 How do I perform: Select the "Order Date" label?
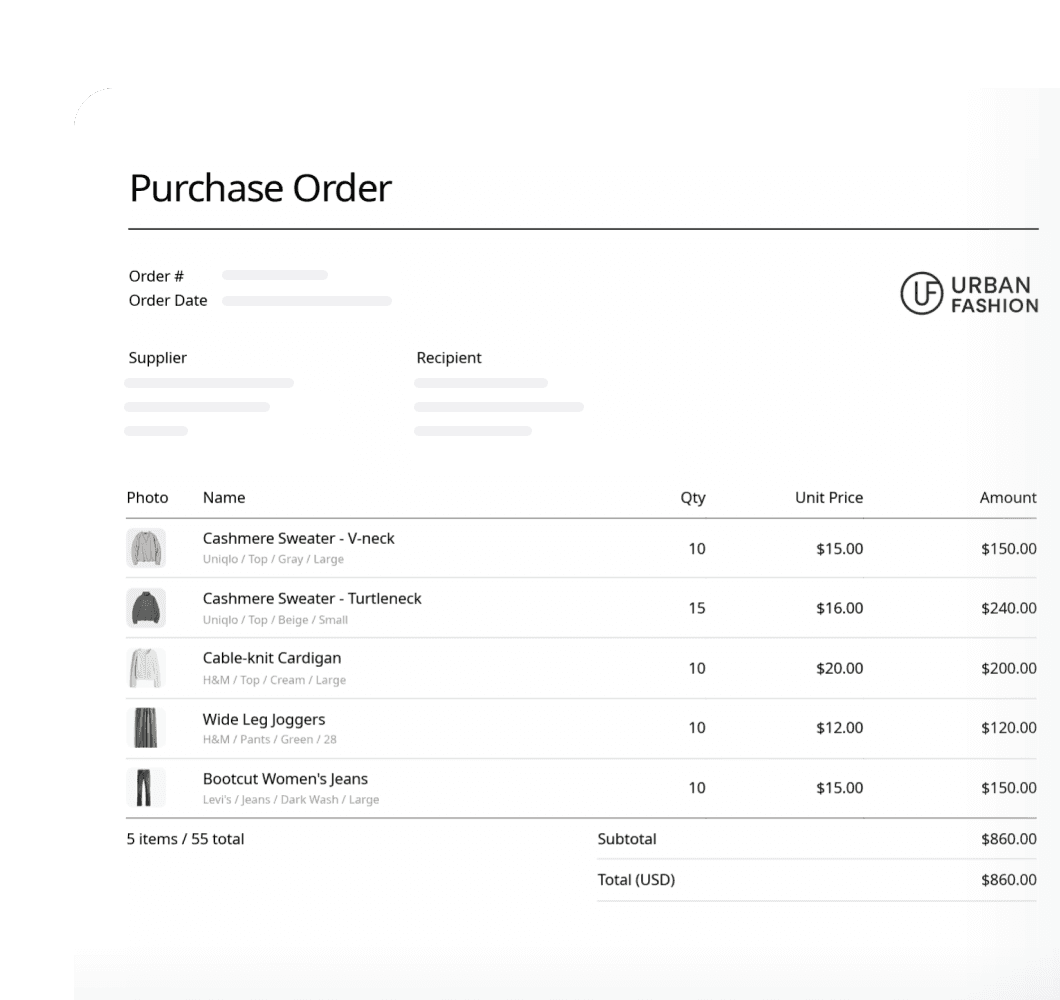click(x=168, y=300)
